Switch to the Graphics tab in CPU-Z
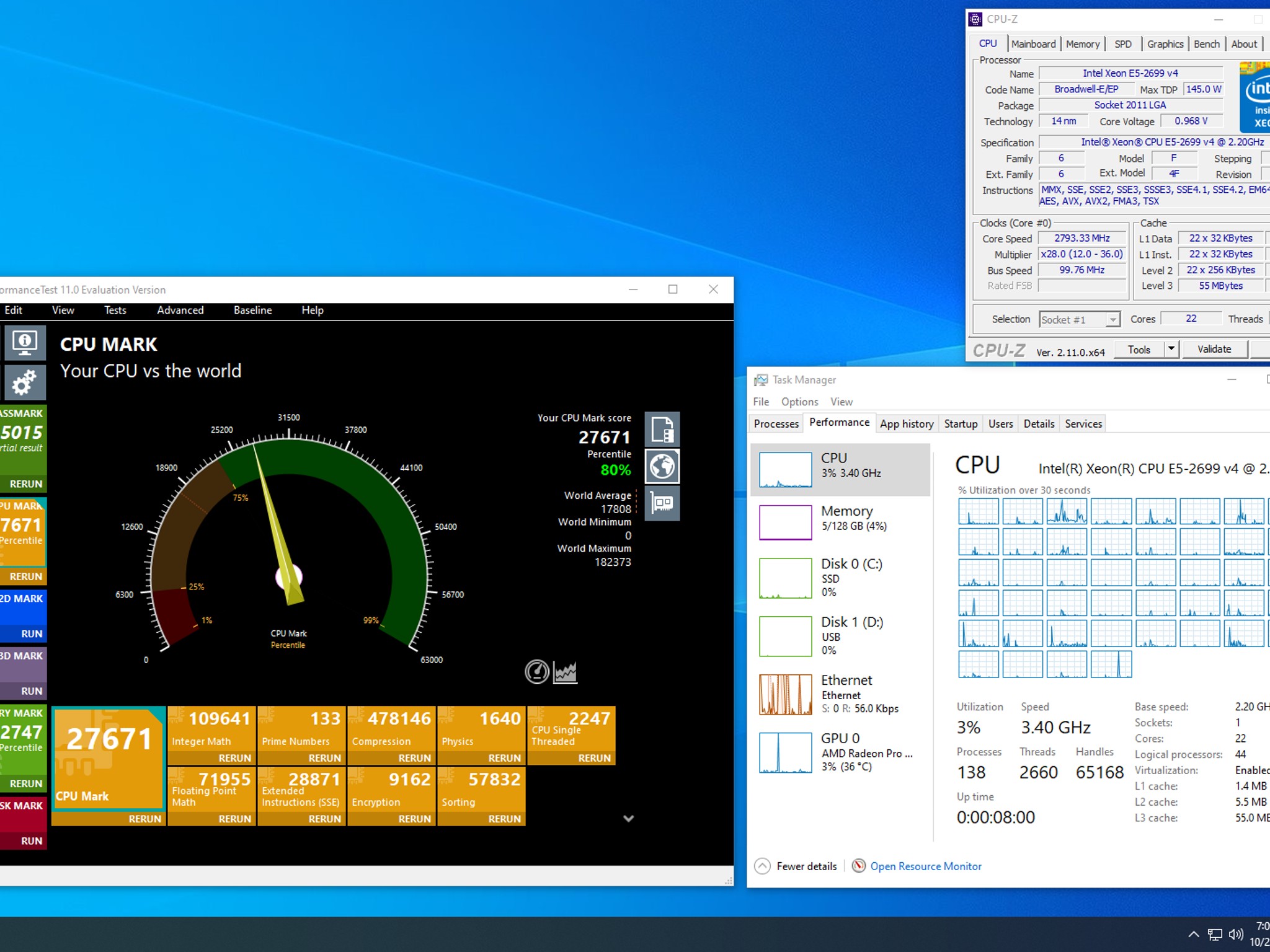Viewport: 1270px width, 952px height. point(1165,44)
